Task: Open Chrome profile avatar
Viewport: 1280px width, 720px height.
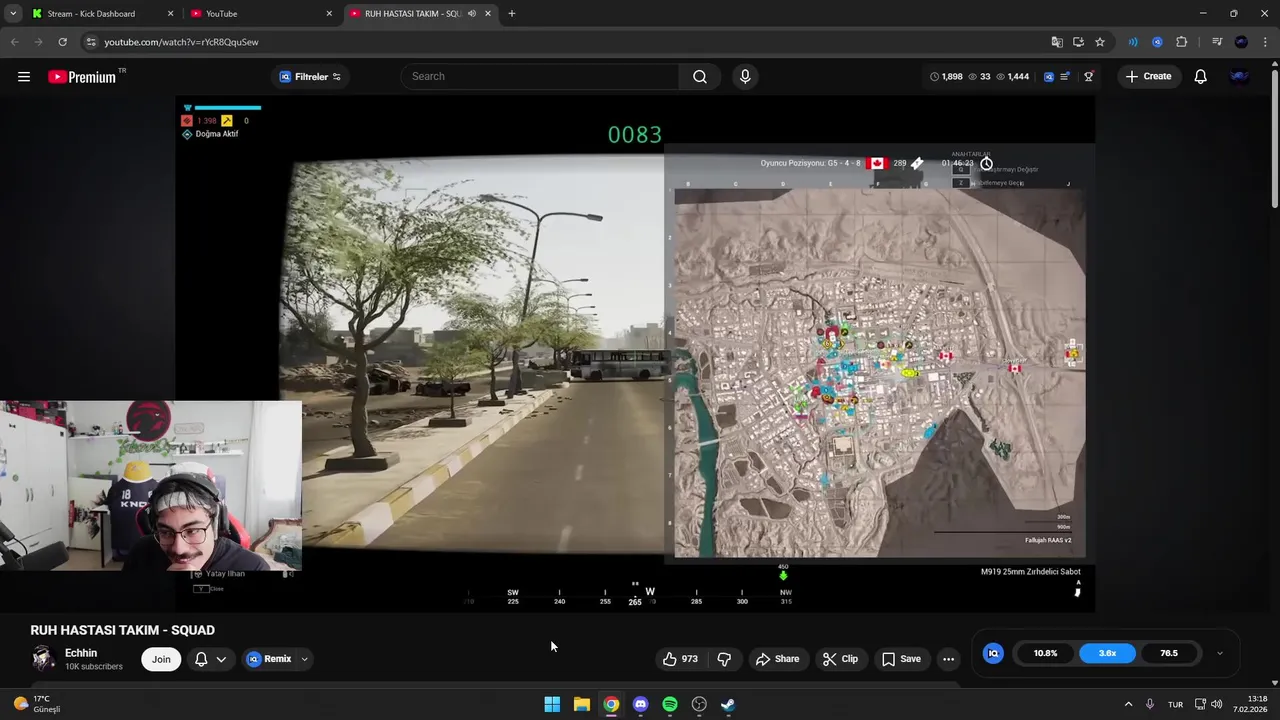Action: coord(1241,42)
